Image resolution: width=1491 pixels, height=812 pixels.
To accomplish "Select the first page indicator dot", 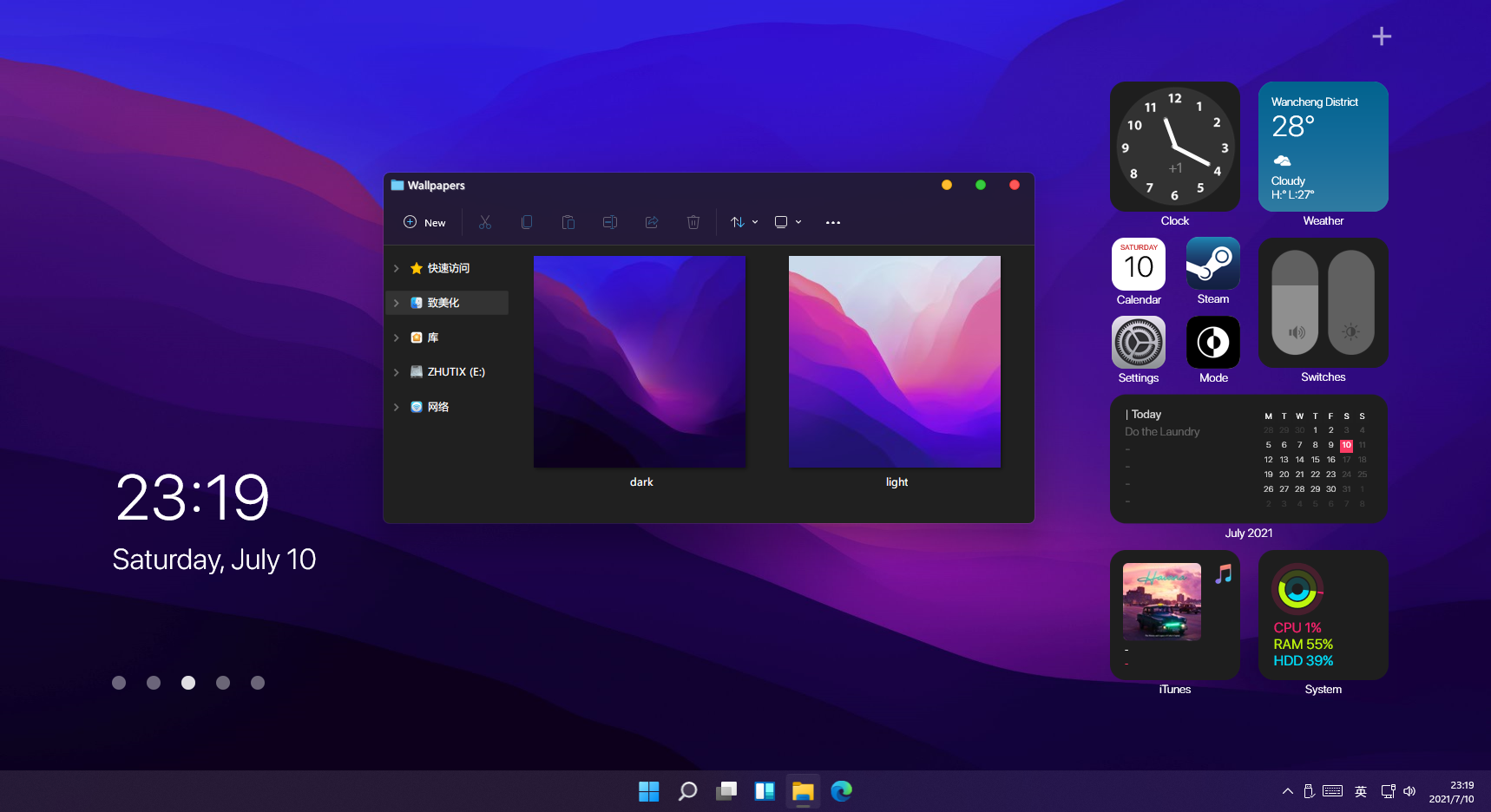I will point(119,683).
